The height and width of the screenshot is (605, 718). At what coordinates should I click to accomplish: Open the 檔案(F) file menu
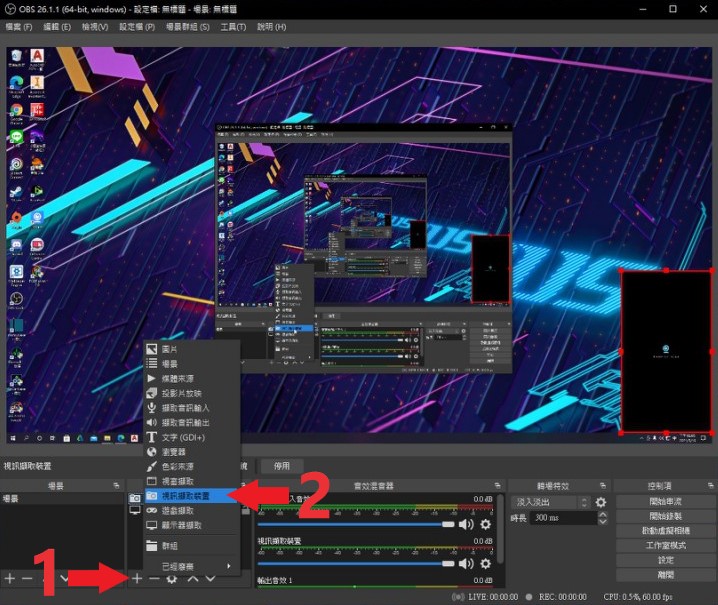click(19, 27)
